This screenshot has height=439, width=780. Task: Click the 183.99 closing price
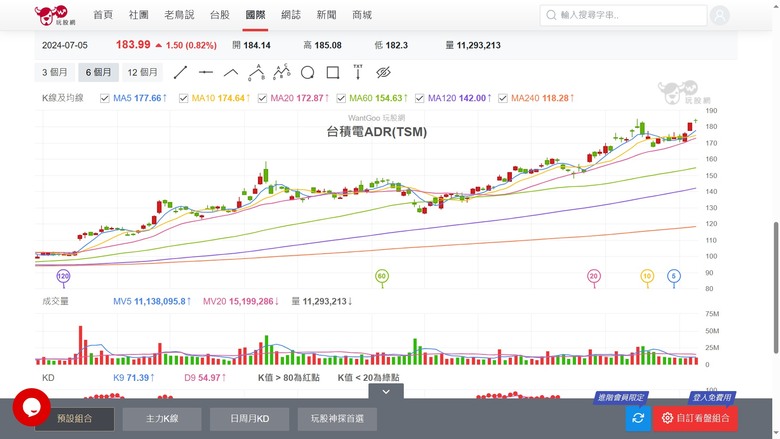(x=133, y=45)
